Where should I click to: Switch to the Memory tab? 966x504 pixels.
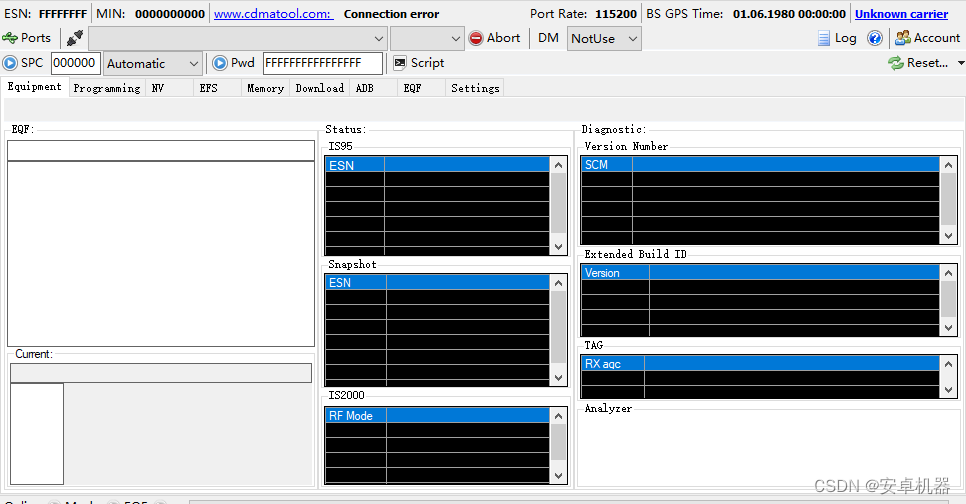[266, 88]
